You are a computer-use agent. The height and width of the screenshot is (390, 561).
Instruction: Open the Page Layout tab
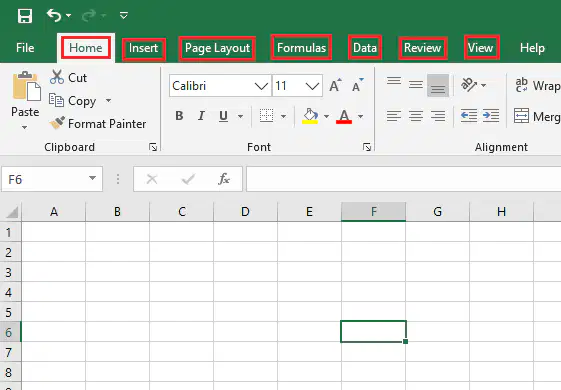pos(217,48)
